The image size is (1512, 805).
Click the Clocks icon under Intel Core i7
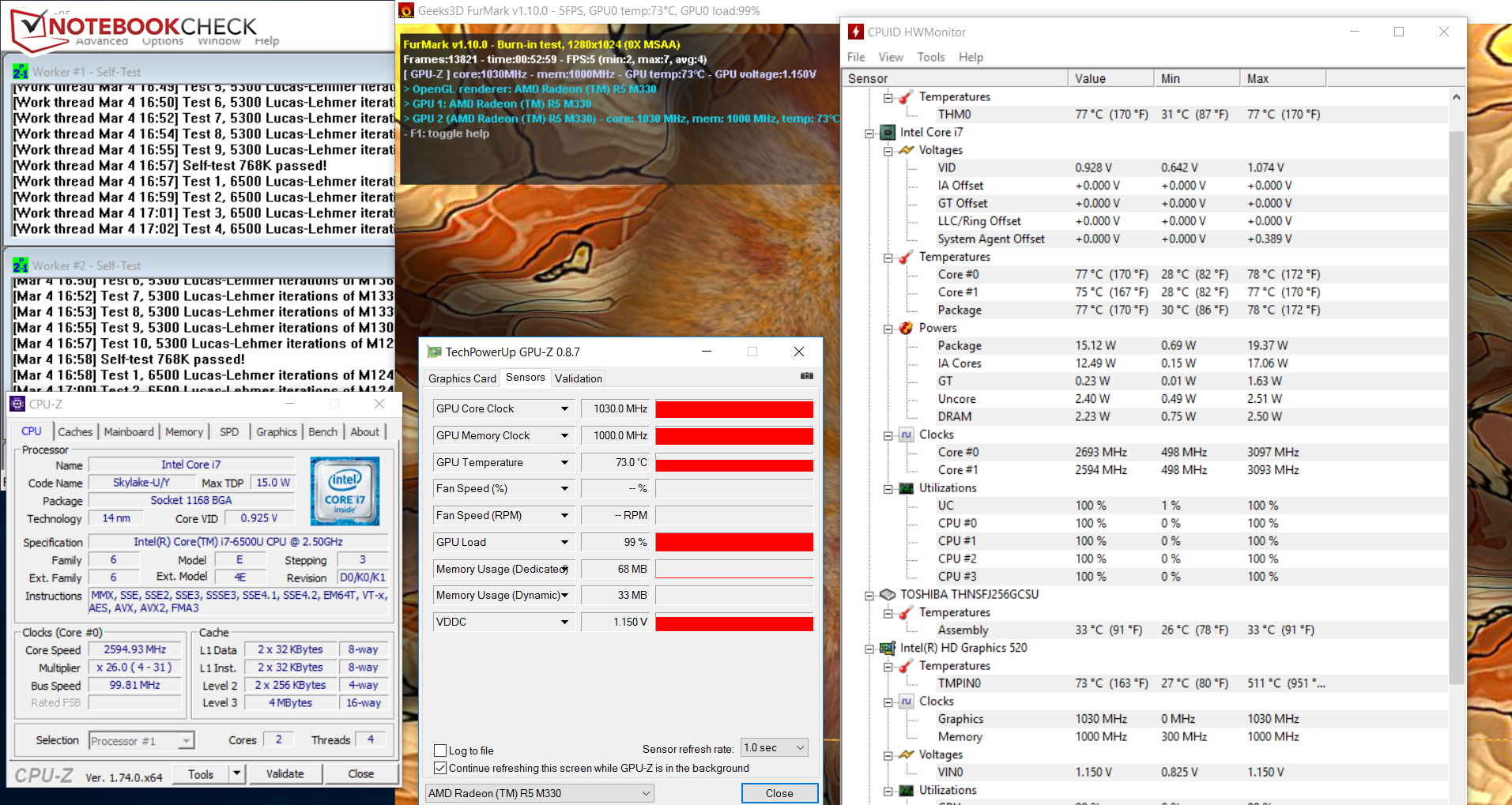(x=907, y=434)
